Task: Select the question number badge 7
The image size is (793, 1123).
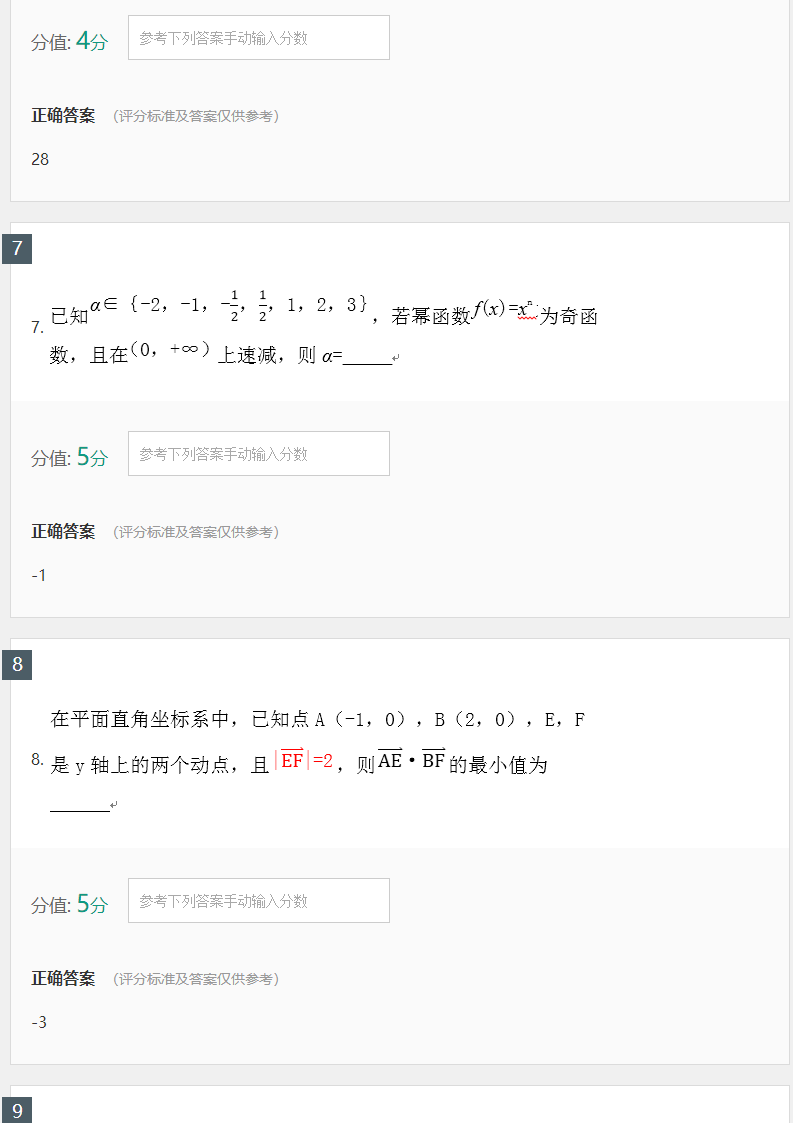Action: pos(17,250)
